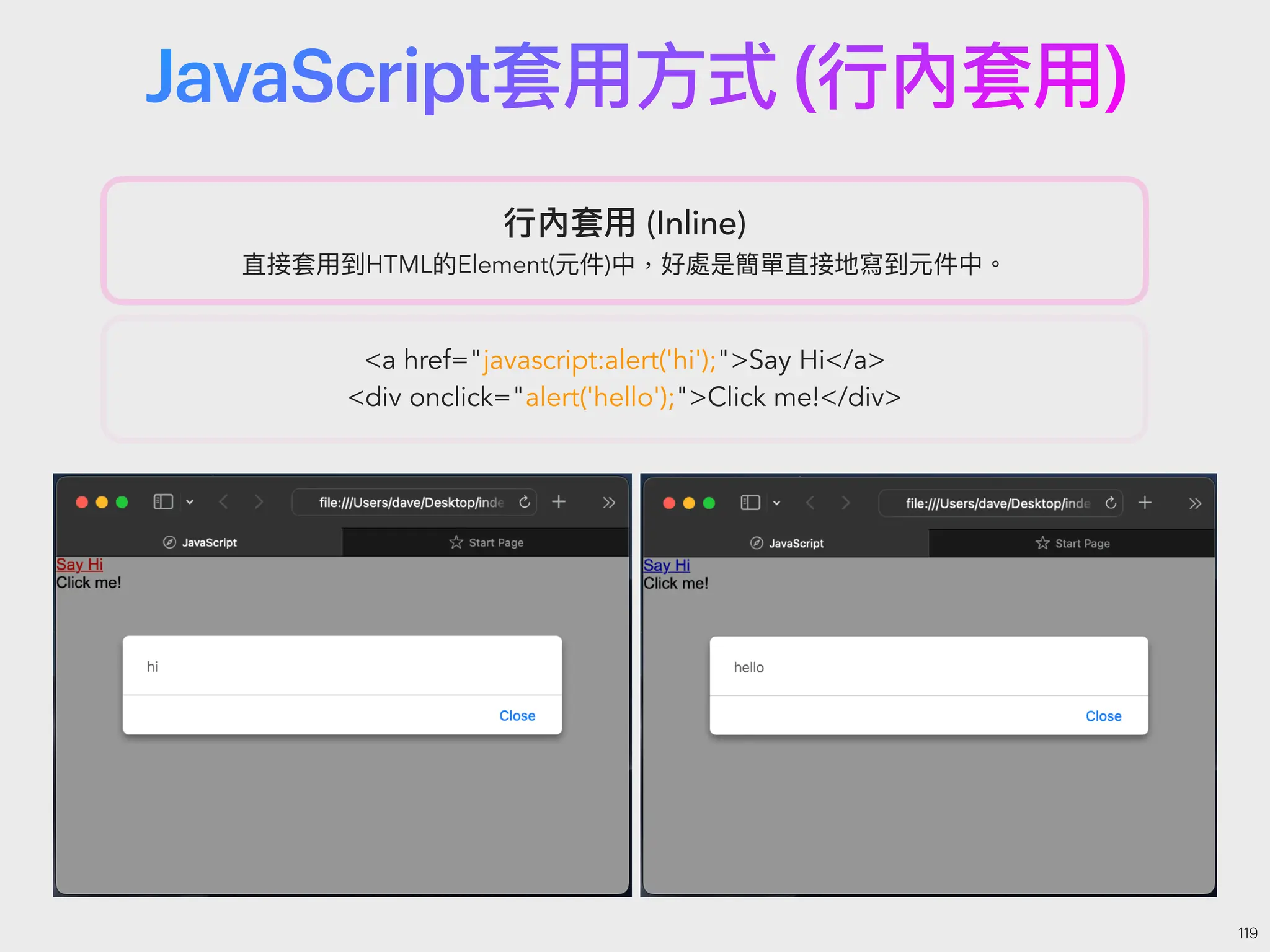Screen dimensions: 1270x952
Task: Show more toolbar items in right window
Action: [x=1195, y=503]
